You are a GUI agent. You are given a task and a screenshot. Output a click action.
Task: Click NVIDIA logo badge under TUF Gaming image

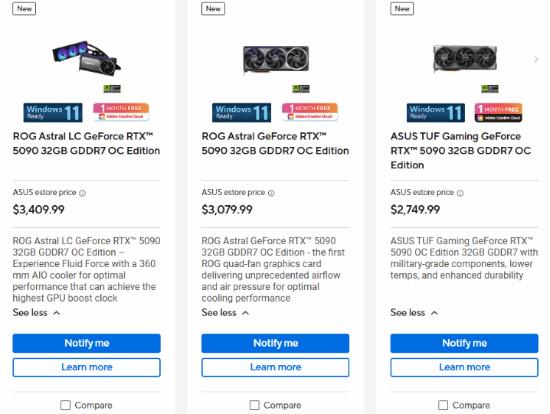(x=490, y=89)
